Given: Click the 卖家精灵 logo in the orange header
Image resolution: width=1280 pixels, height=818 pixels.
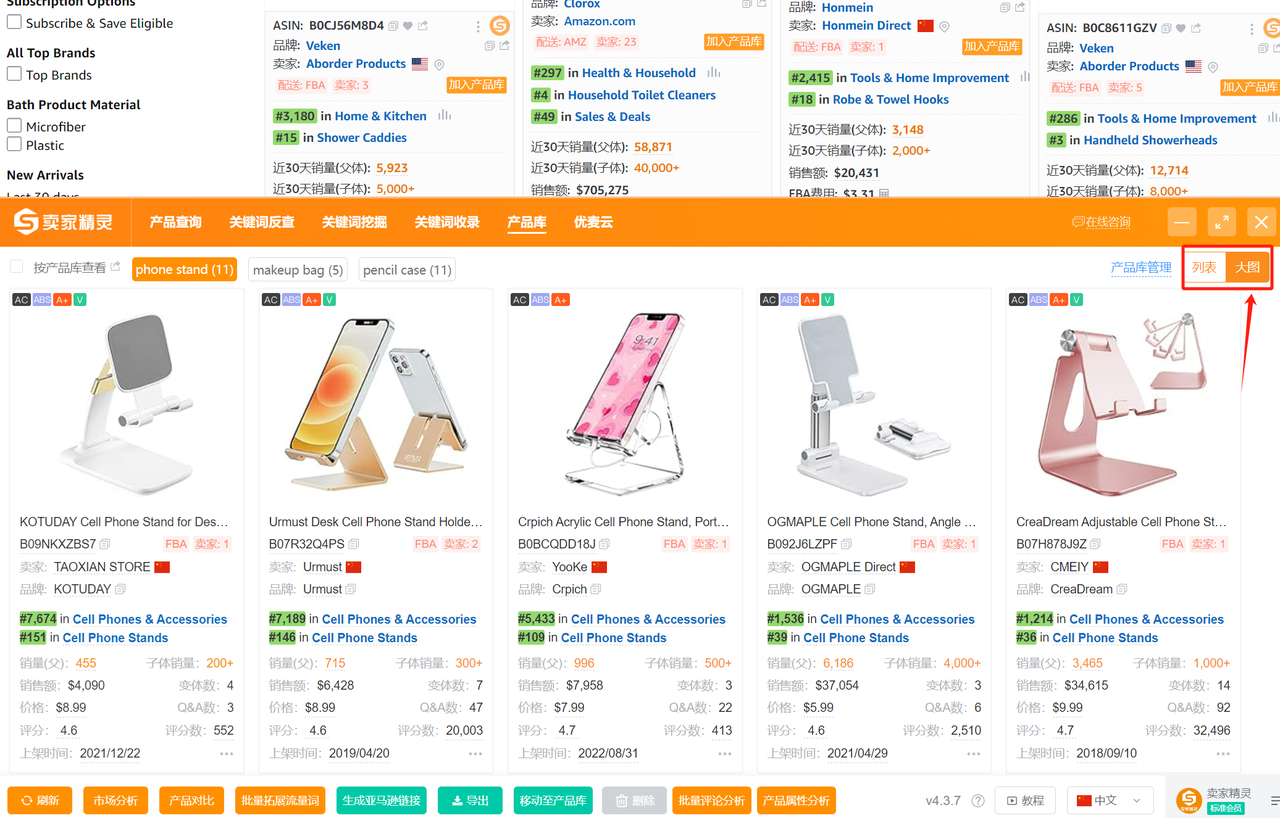Looking at the screenshot, I should point(63,222).
